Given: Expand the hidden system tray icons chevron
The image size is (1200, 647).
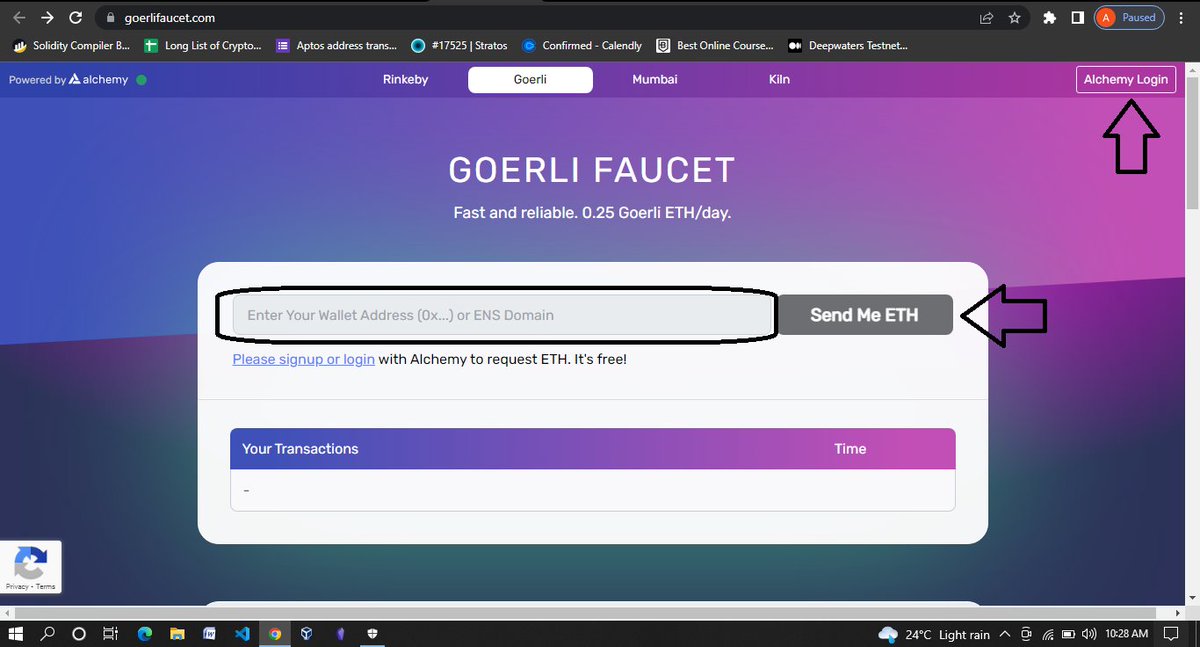Looking at the screenshot, I should [1004, 634].
